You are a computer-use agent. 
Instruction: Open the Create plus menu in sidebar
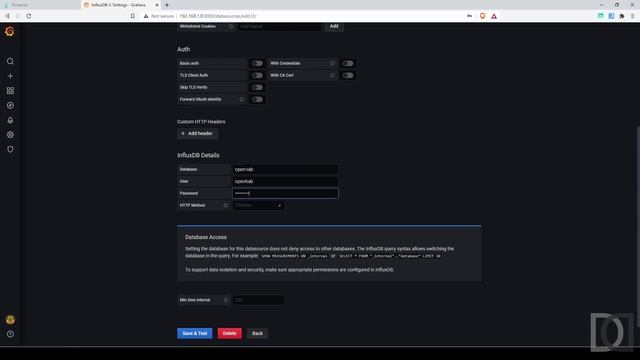coord(10,76)
